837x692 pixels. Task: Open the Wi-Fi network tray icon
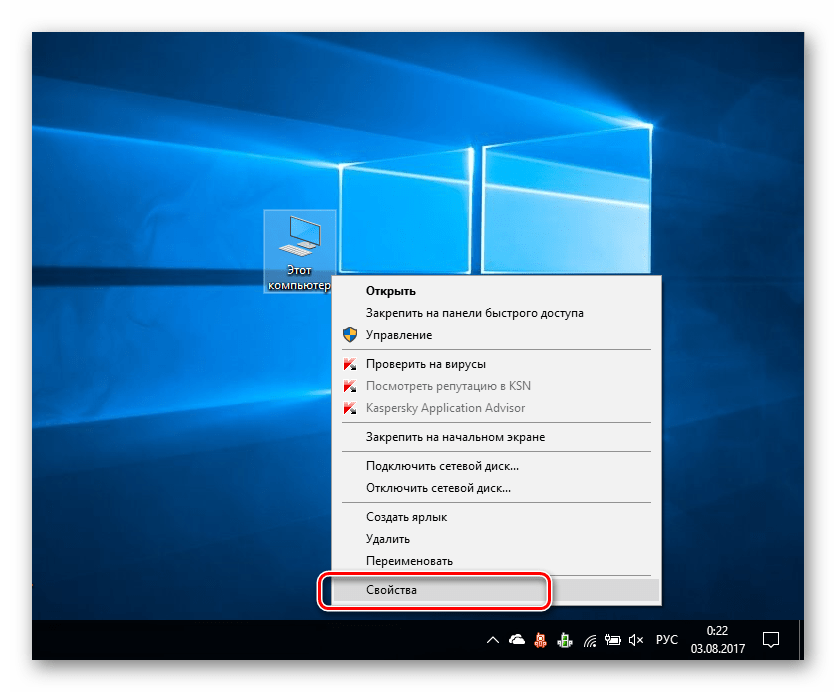pos(589,640)
